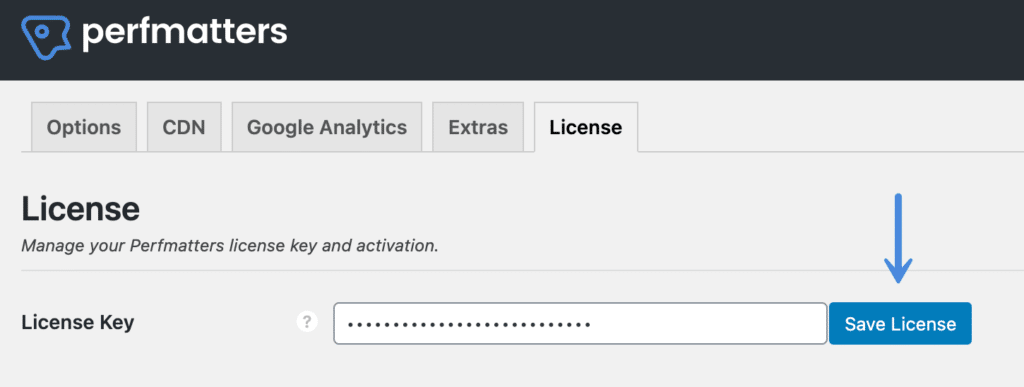1024x387 pixels.
Task: Click the License Key field label
Action: click(78, 322)
